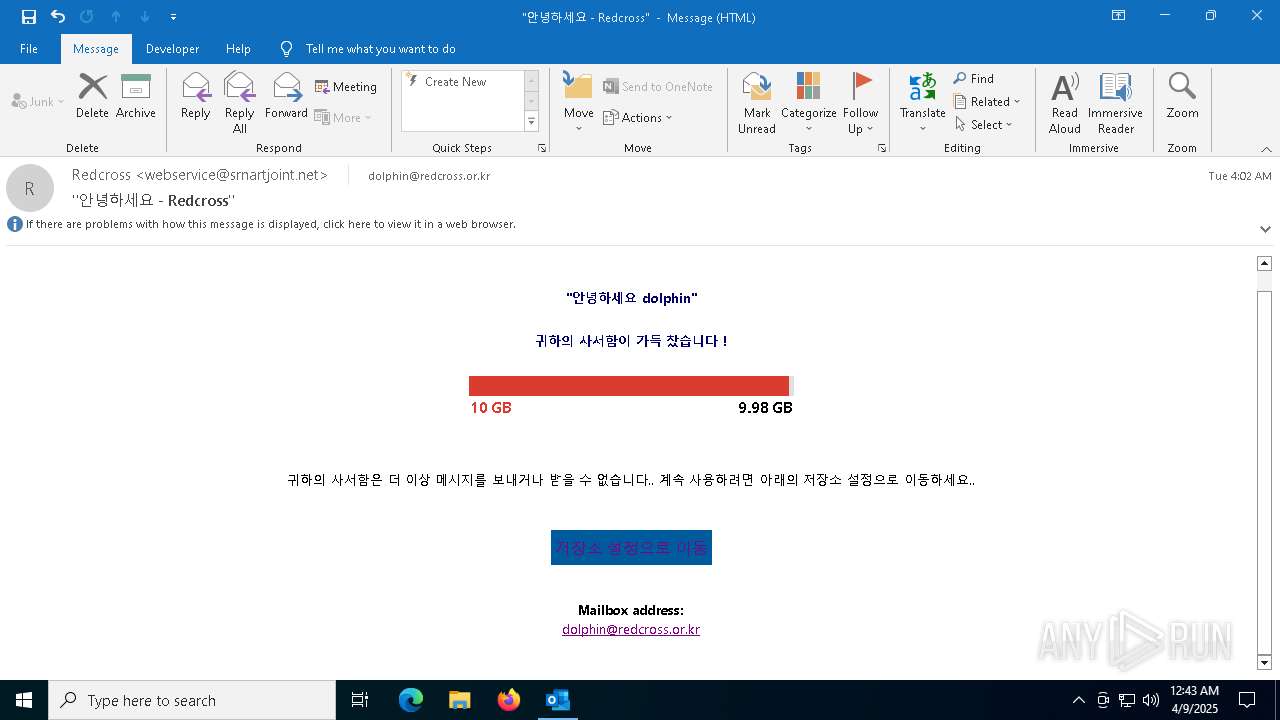1280x720 pixels.
Task: Switch to the Developer ribbon tab
Action: 172,49
